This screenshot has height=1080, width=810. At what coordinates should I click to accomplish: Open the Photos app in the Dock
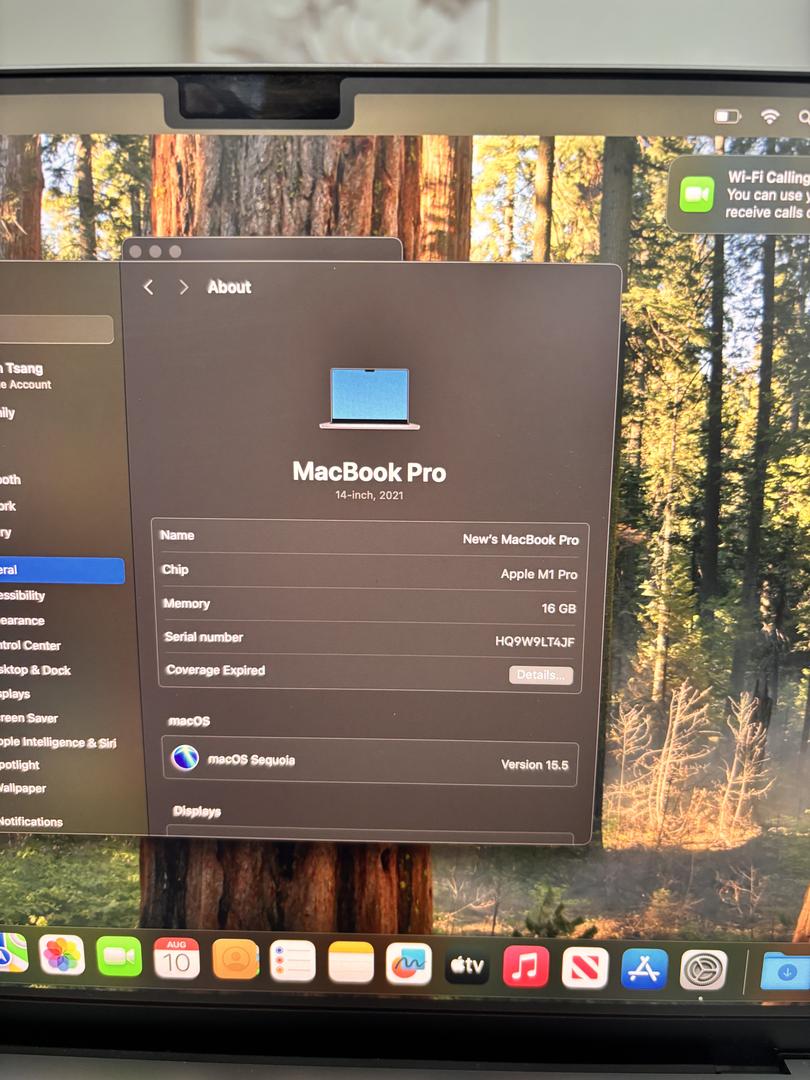[62, 955]
